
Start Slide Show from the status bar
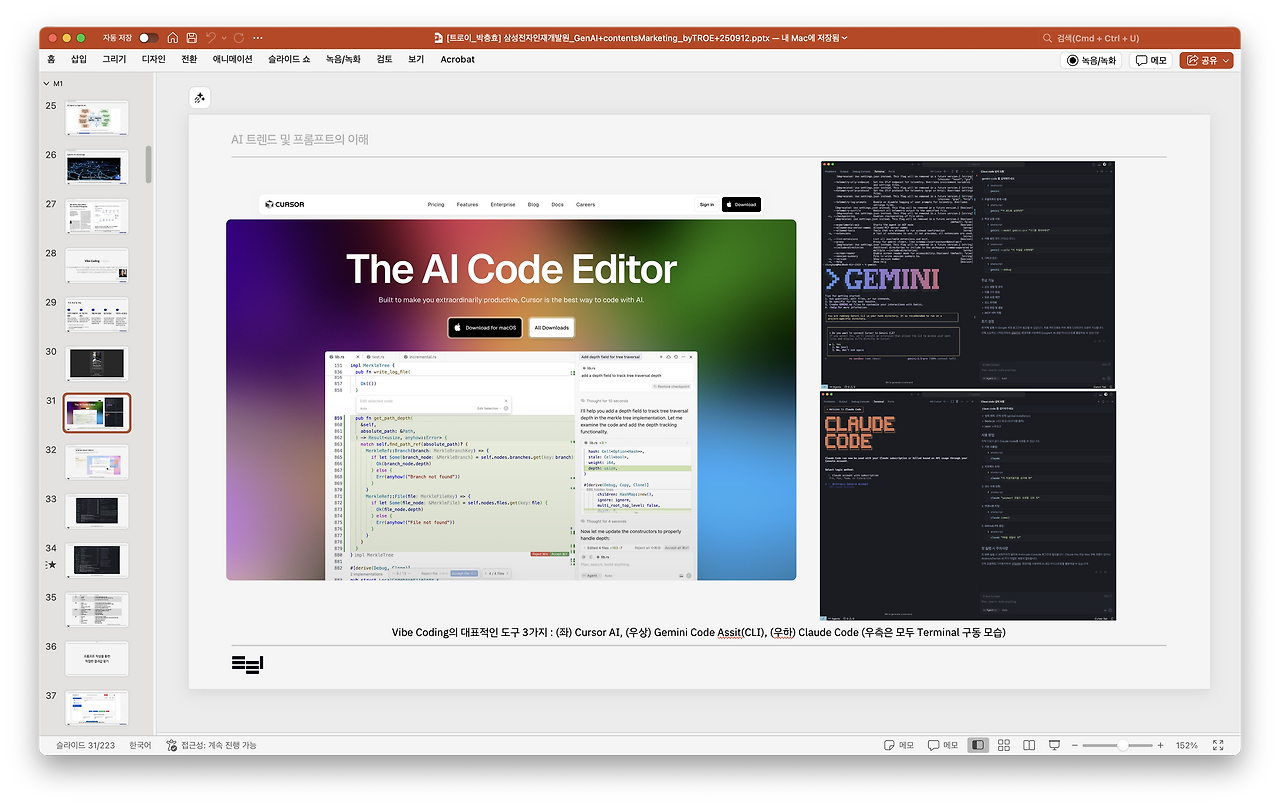tap(1053, 745)
